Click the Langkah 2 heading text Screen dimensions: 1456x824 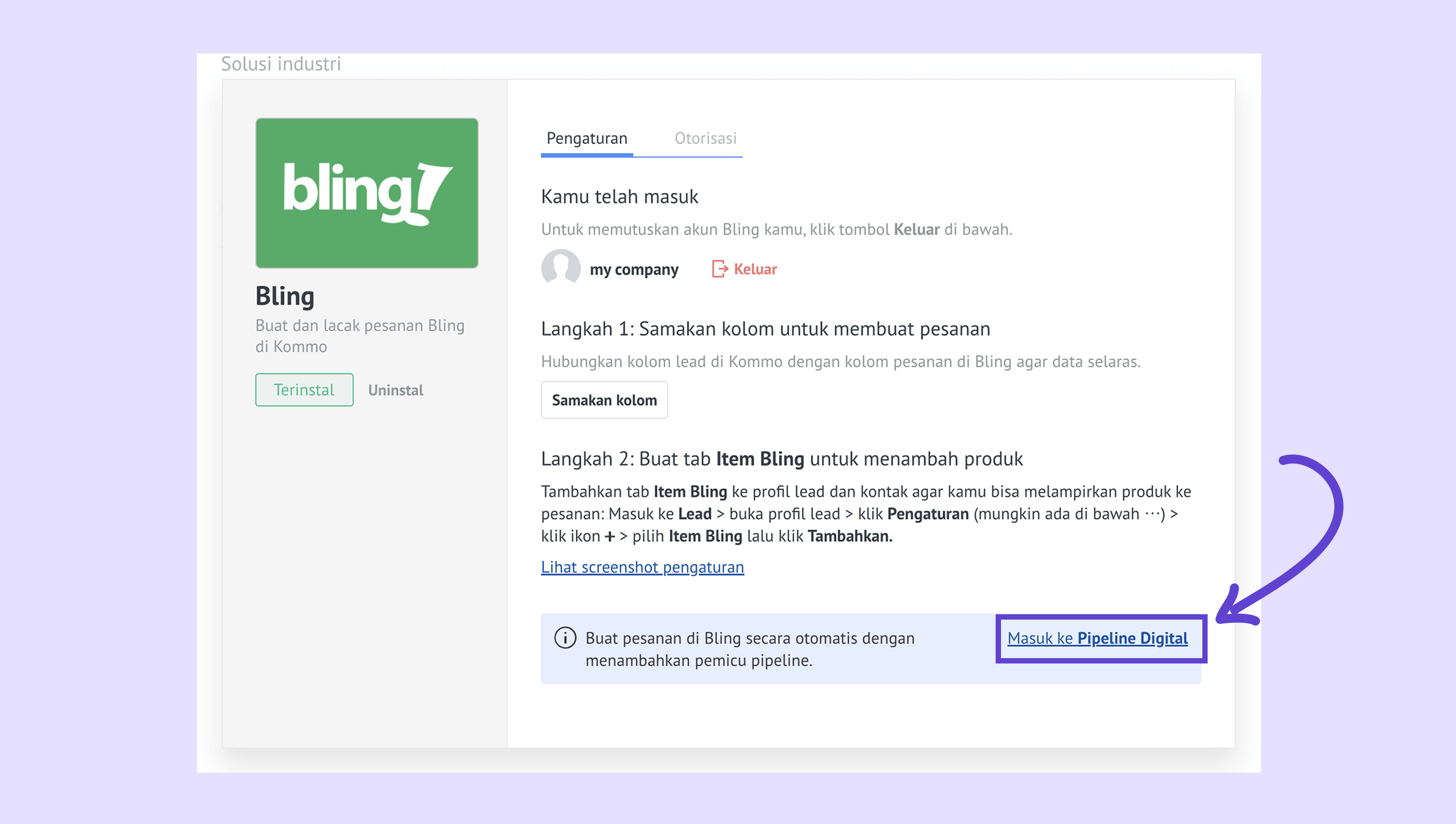click(781, 459)
